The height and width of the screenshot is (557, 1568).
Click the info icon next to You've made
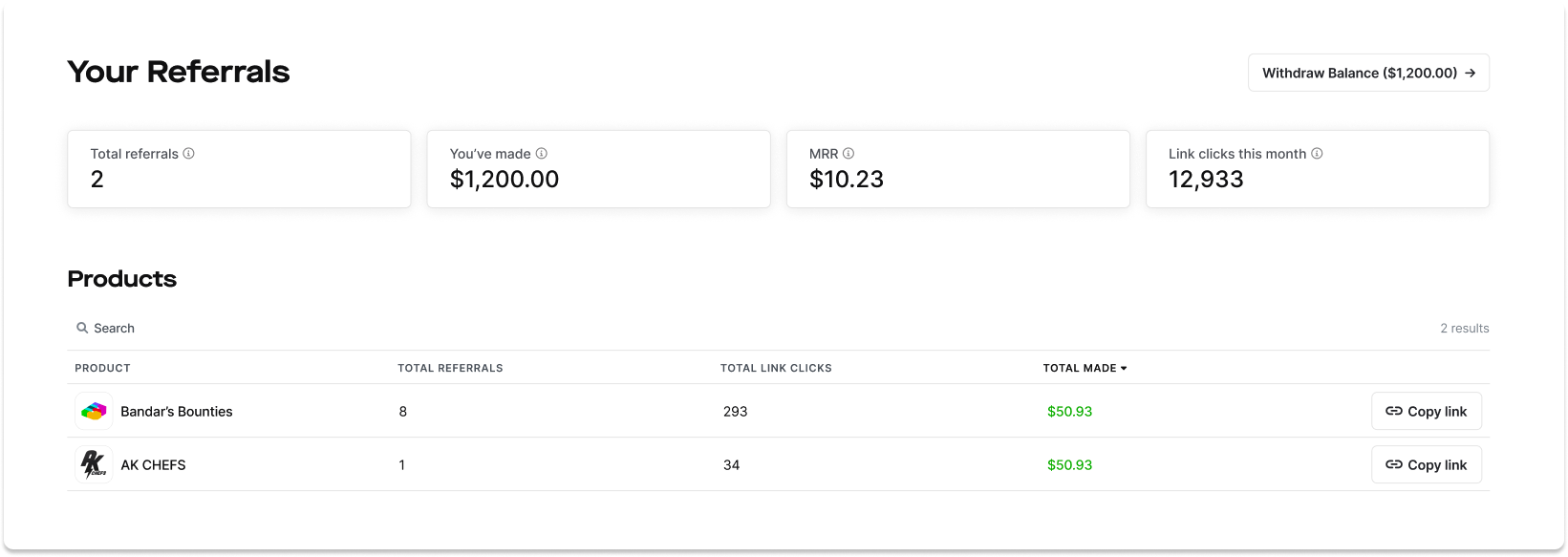[542, 154]
